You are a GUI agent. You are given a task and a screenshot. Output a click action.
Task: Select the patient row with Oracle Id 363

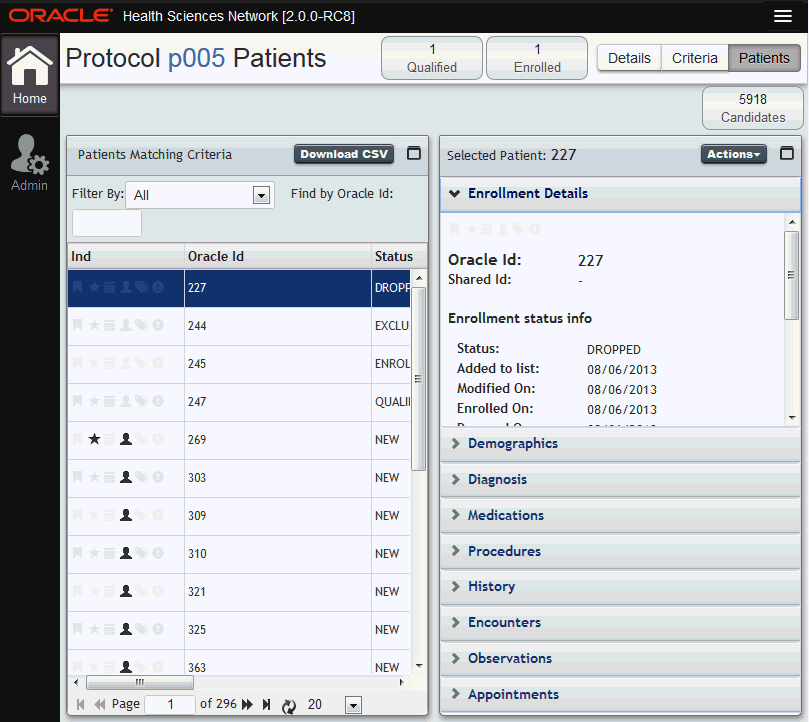pyautogui.click(x=239, y=664)
